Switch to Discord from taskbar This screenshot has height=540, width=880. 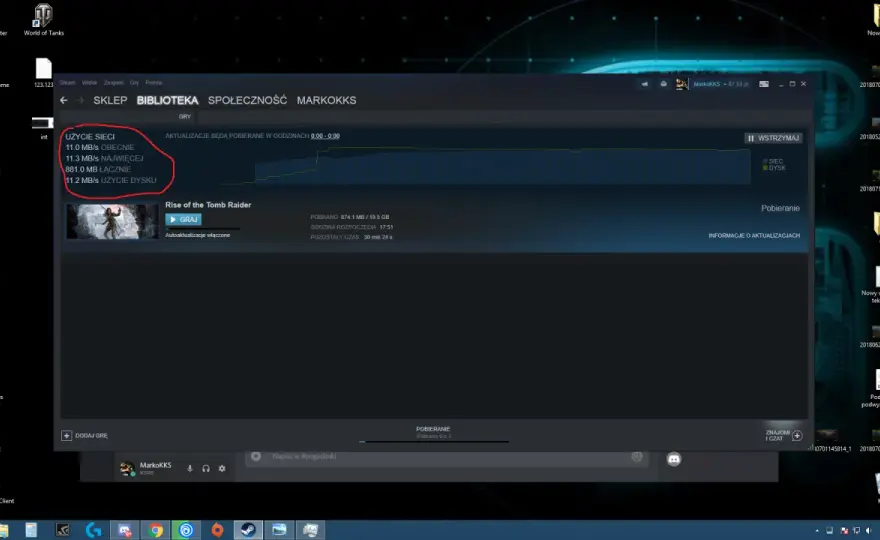point(124,529)
